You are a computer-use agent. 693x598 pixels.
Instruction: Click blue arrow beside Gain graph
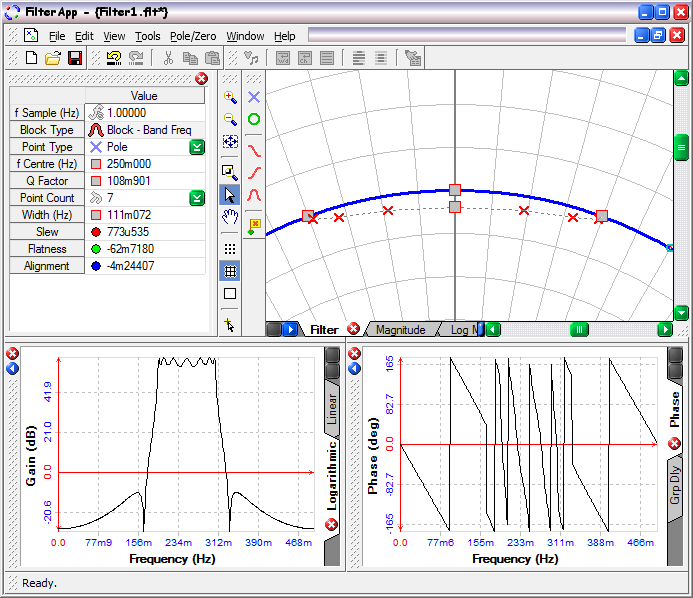[12, 368]
